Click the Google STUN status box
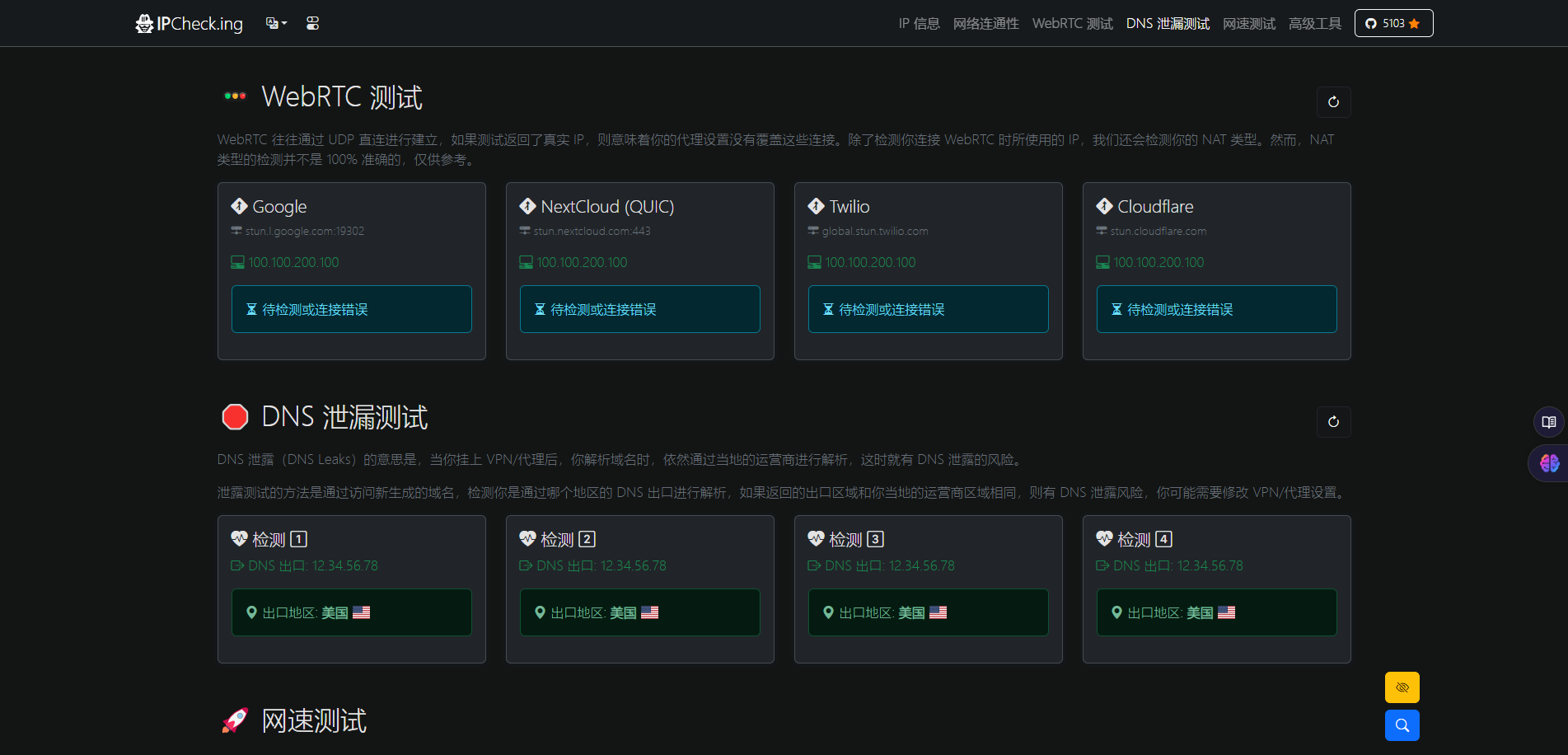The height and width of the screenshot is (755, 1568). [351, 309]
